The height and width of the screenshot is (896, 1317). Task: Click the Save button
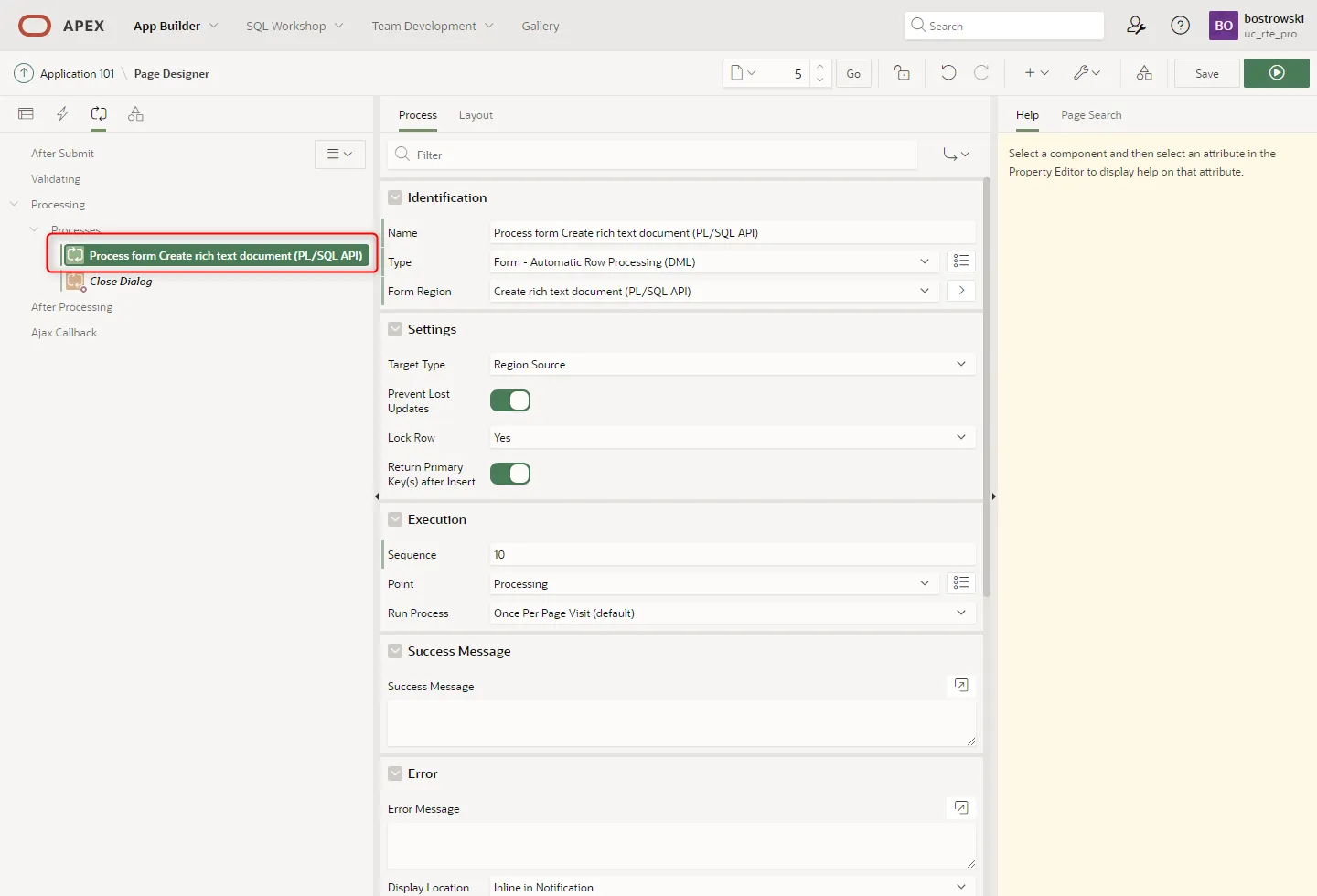[1206, 73]
